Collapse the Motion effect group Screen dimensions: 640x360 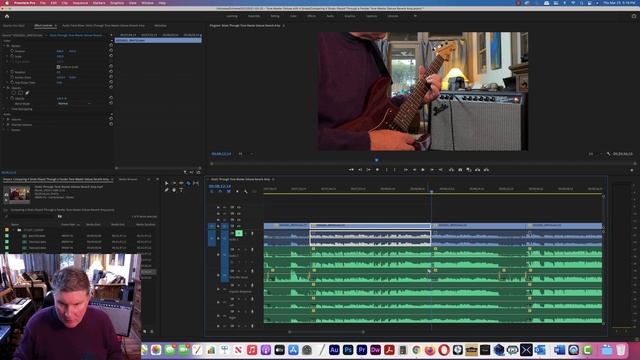click(x=4, y=46)
